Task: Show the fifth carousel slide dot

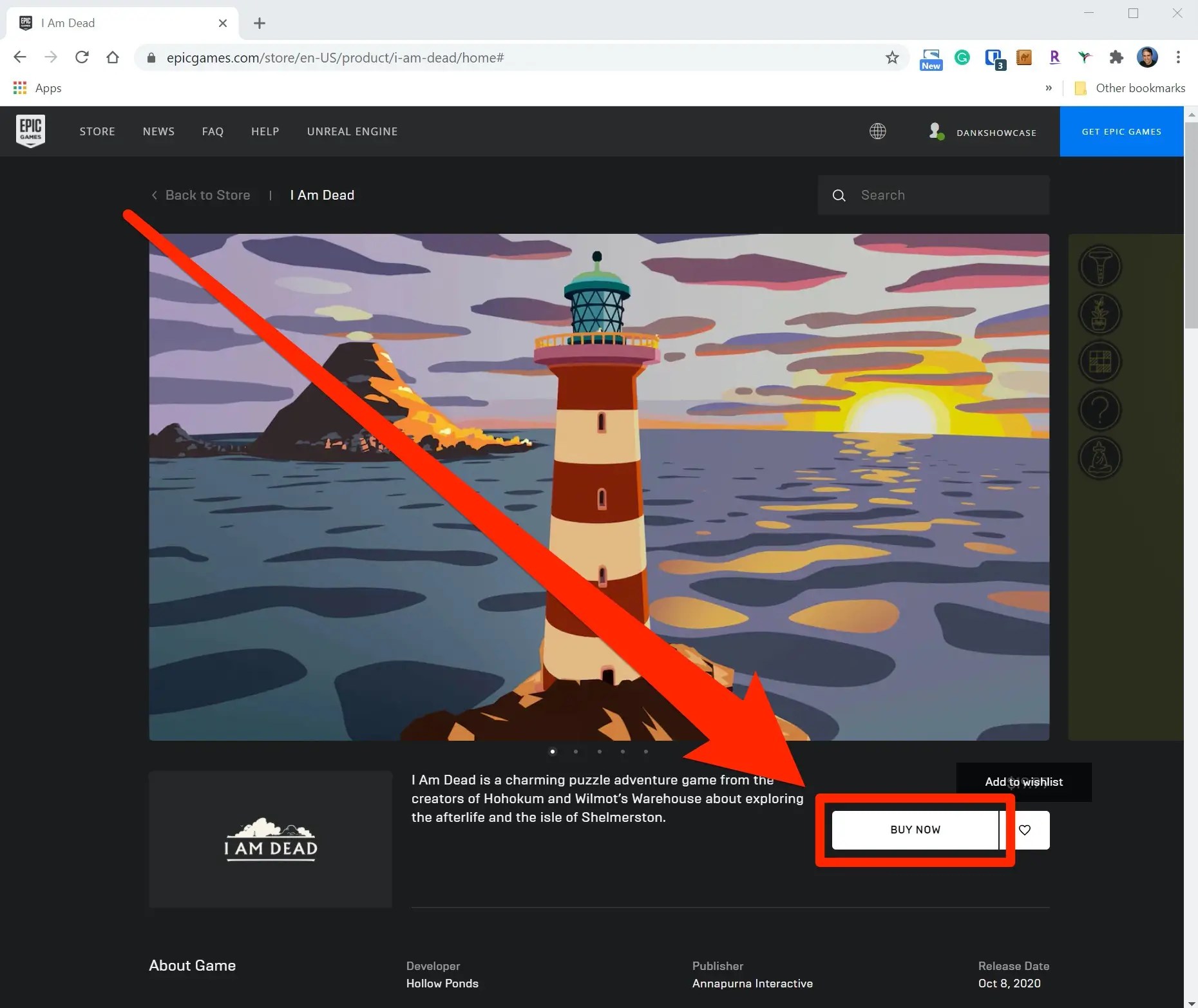Action: pyautogui.click(x=646, y=752)
